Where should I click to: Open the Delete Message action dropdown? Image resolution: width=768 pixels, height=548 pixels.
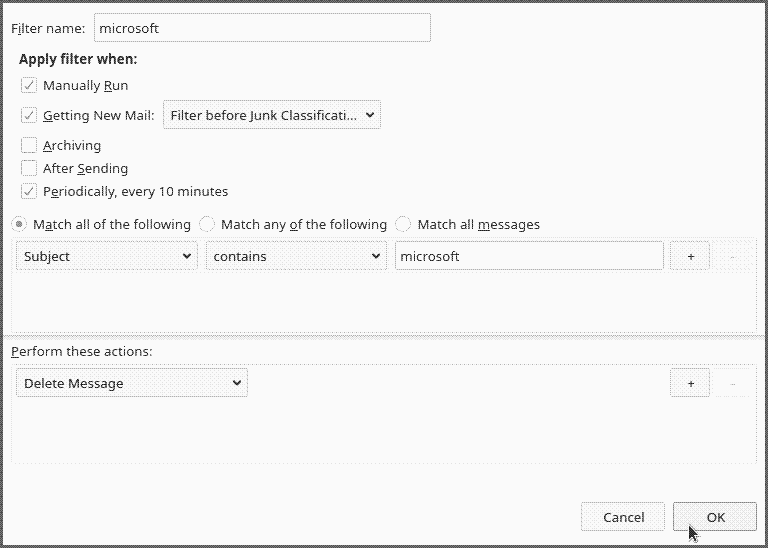pyautogui.click(x=132, y=383)
